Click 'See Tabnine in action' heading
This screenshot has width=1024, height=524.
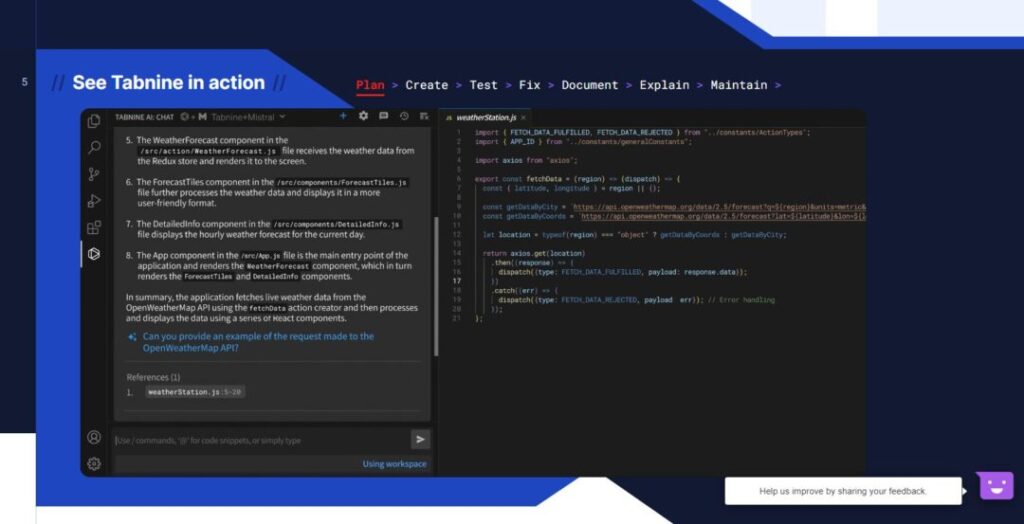click(x=168, y=82)
